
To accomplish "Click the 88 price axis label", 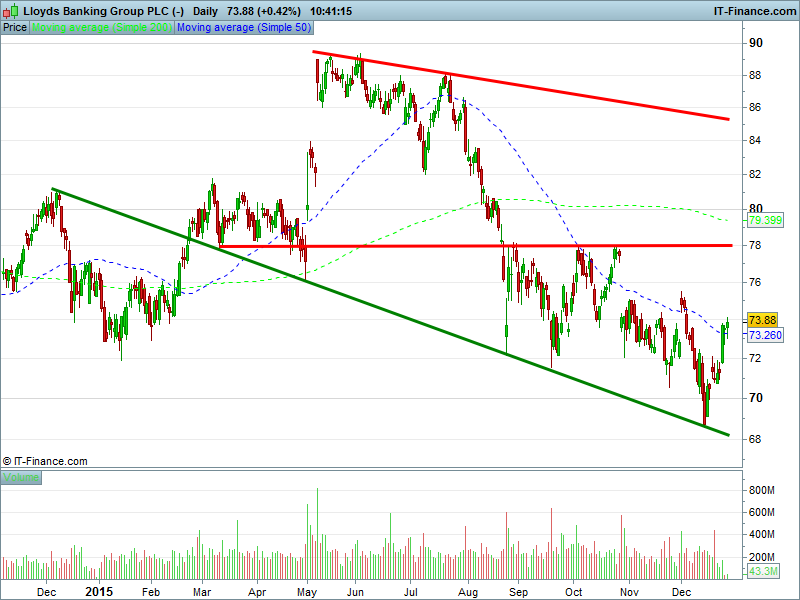I will pos(755,76).
